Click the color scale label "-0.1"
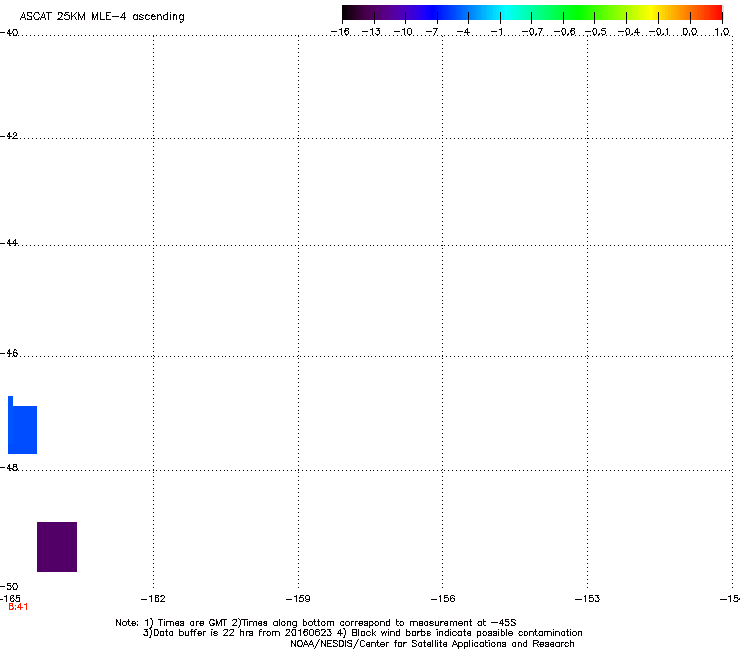The height and width of the screenshot is (650, 740). [659, 32]
